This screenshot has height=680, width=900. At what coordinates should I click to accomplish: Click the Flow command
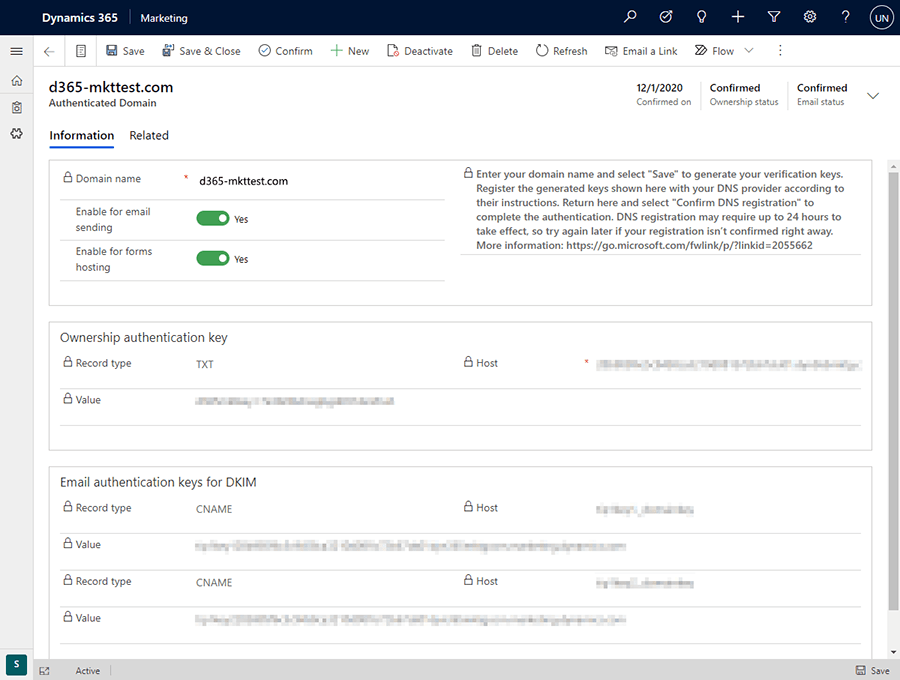pyautogui.click(x=714, y=51)
